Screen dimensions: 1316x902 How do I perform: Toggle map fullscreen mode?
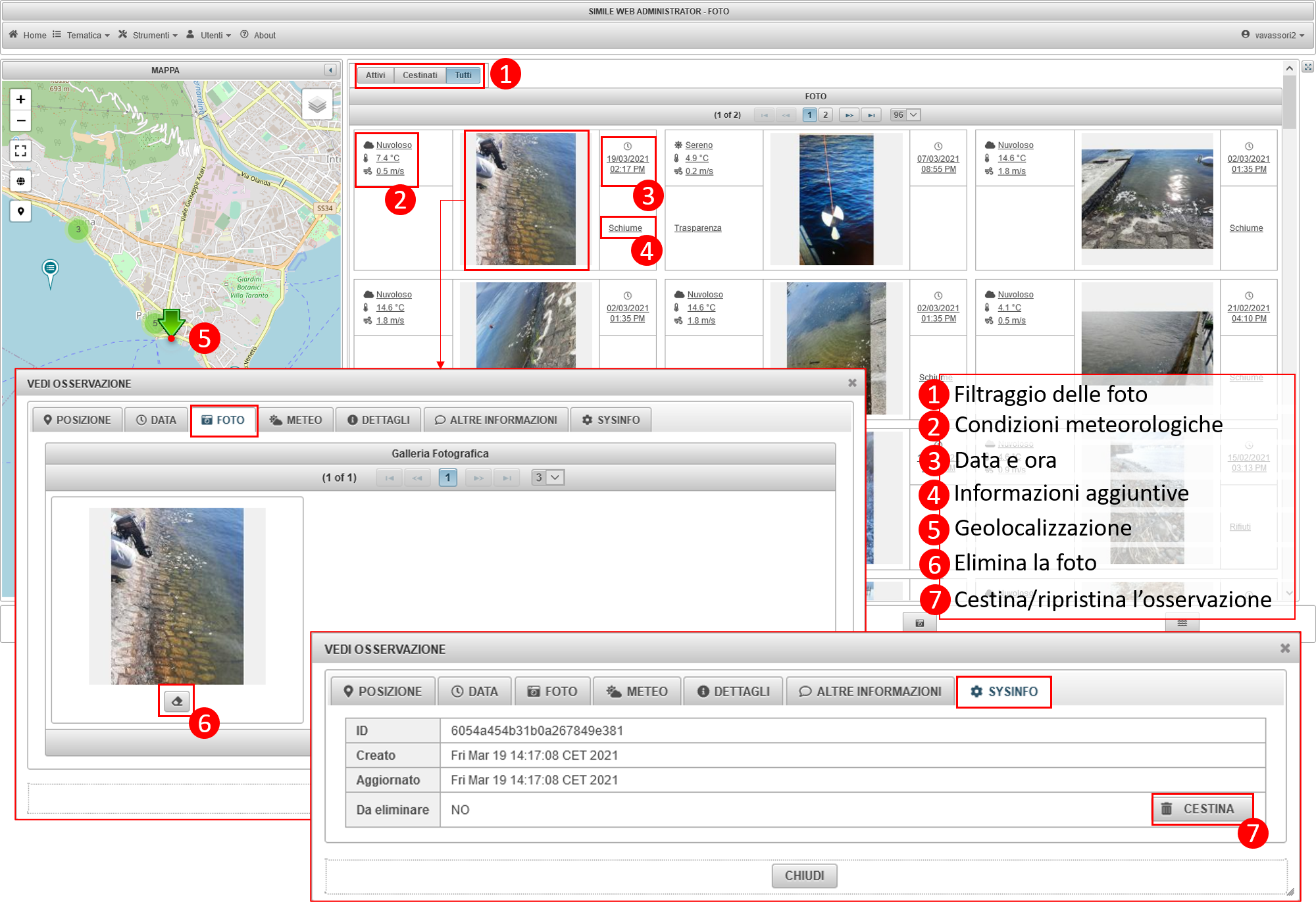click(x=20, y=151)
